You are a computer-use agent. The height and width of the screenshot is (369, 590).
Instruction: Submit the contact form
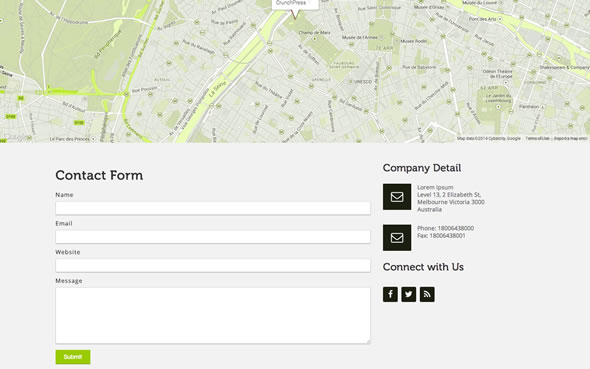click(x=73, y=357)
